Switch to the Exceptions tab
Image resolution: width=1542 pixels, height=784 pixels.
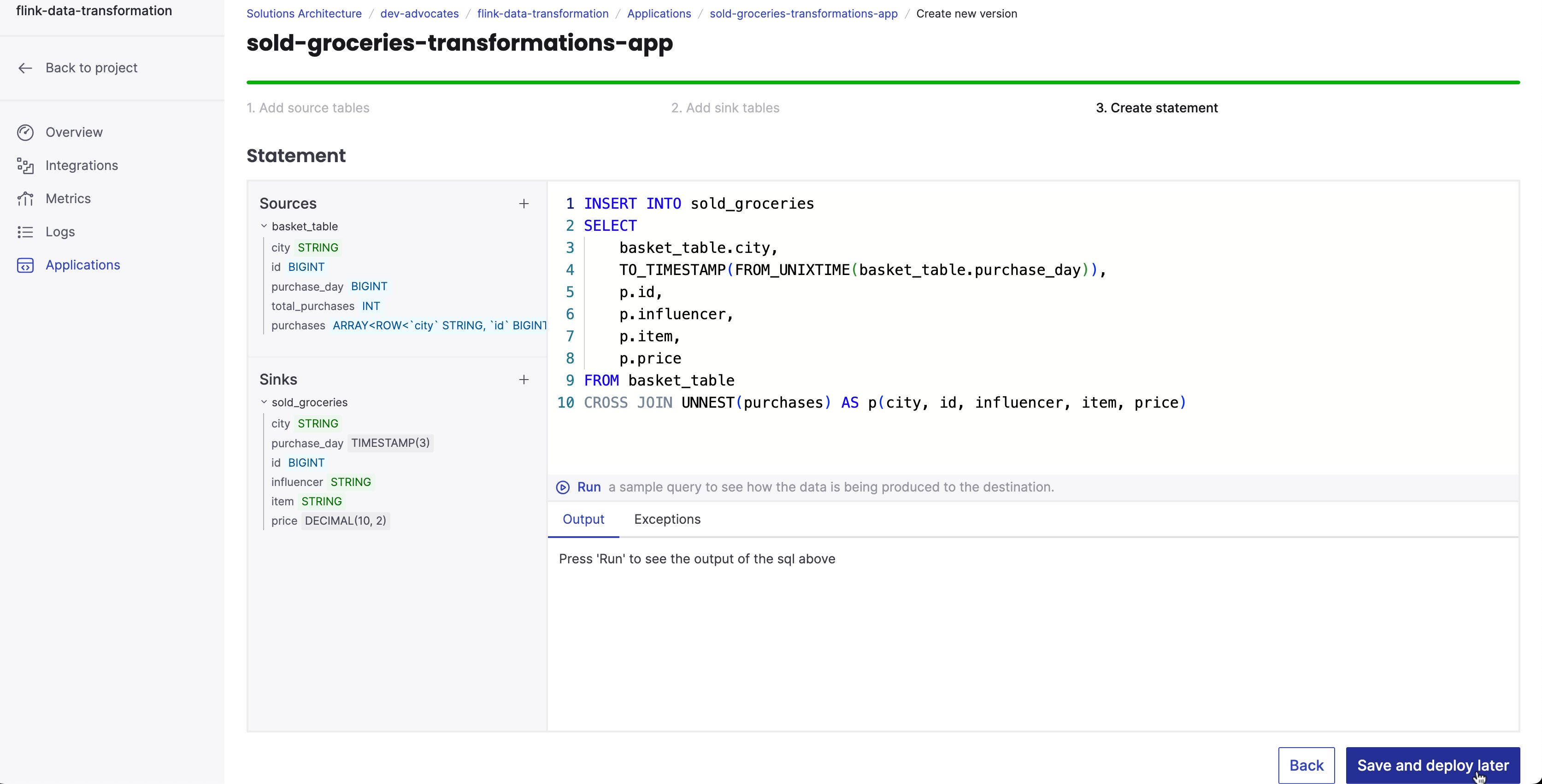[x=667, y=519]
